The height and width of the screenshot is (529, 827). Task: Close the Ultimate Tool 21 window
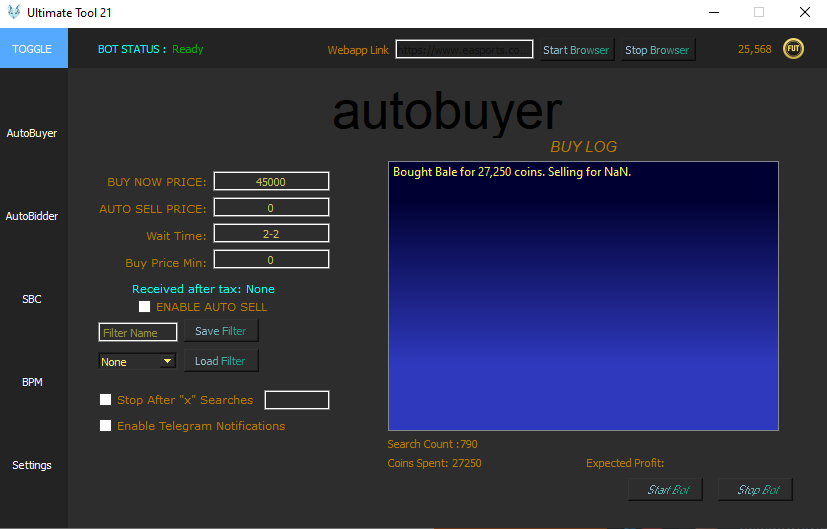pos(805,12)
